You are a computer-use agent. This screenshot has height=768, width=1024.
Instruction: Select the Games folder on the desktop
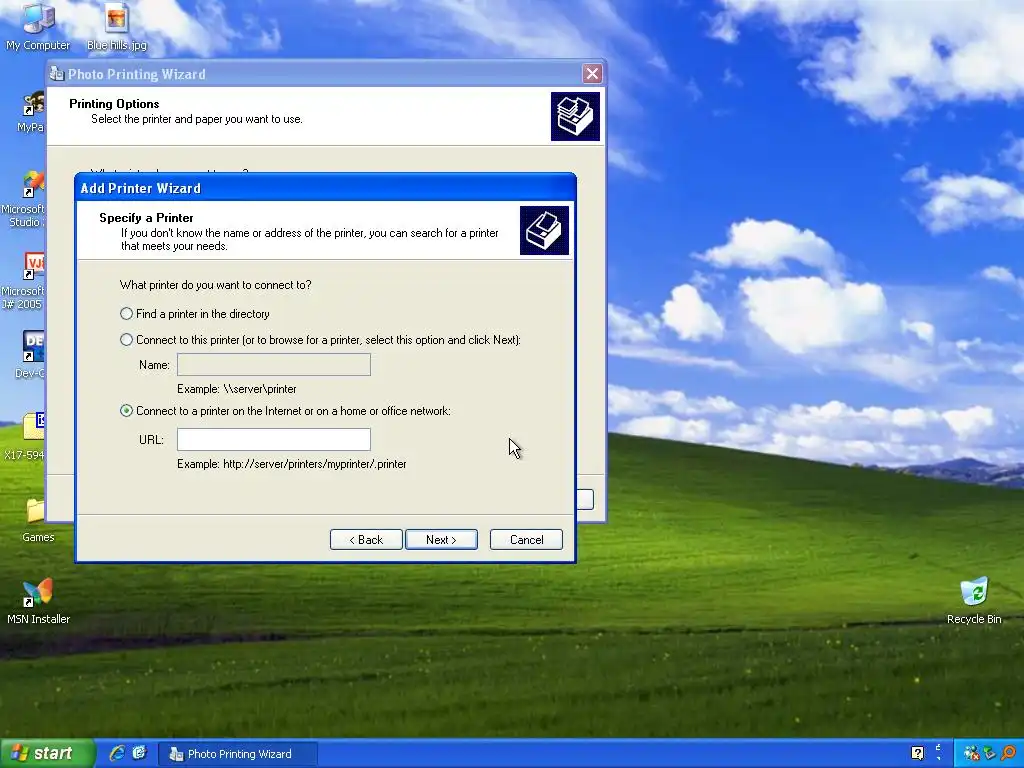tap(38, 520)
